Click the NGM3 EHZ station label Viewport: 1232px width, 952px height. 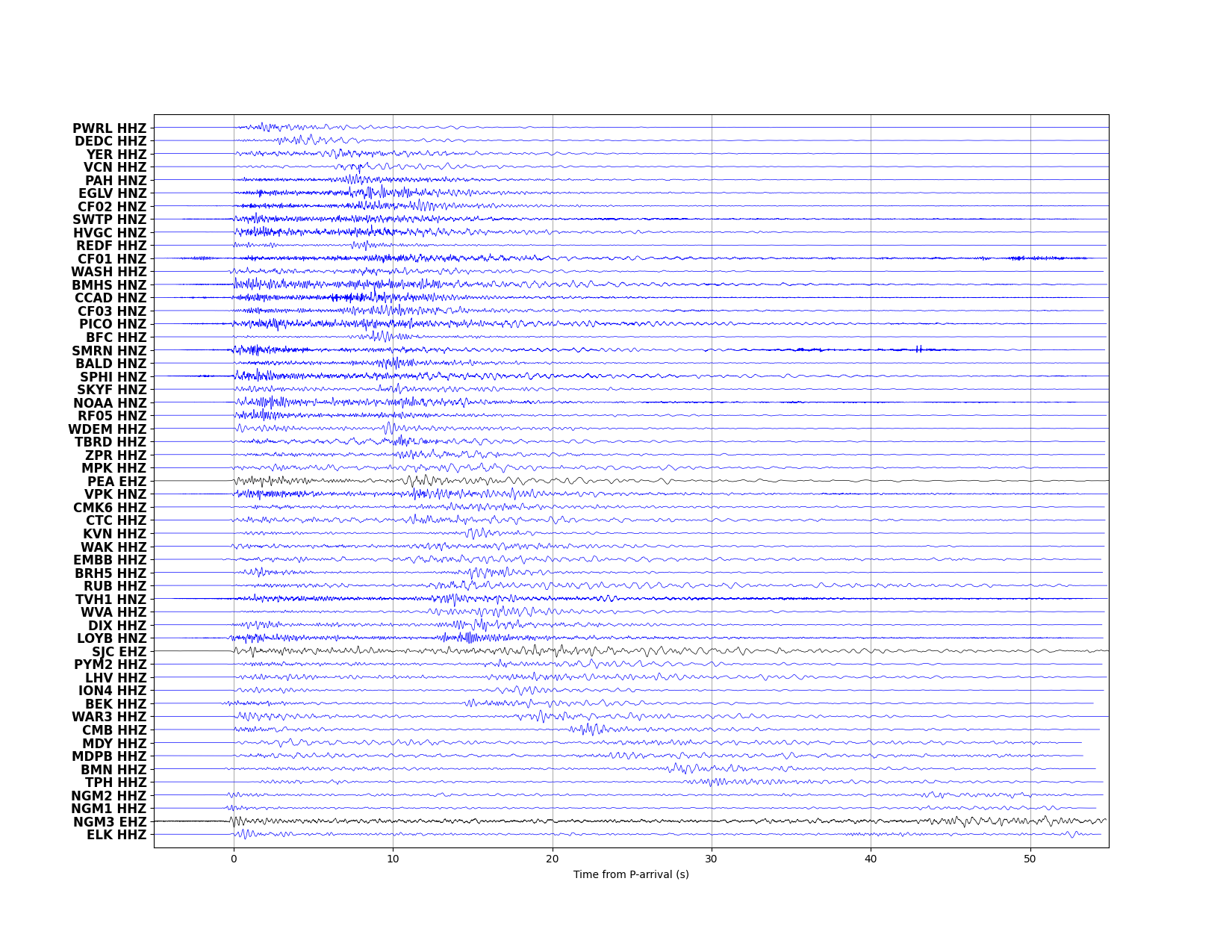tap(110, 822)
